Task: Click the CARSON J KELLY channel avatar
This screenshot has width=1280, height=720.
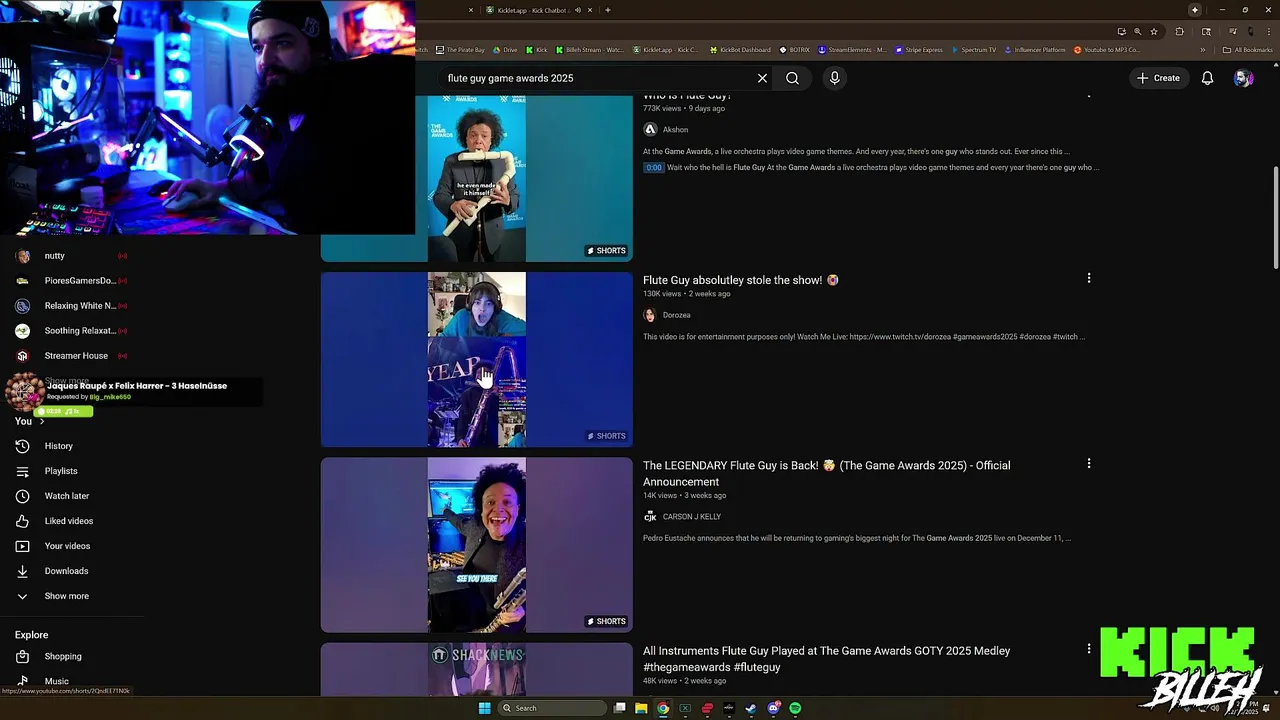Action: pos(650,517)
